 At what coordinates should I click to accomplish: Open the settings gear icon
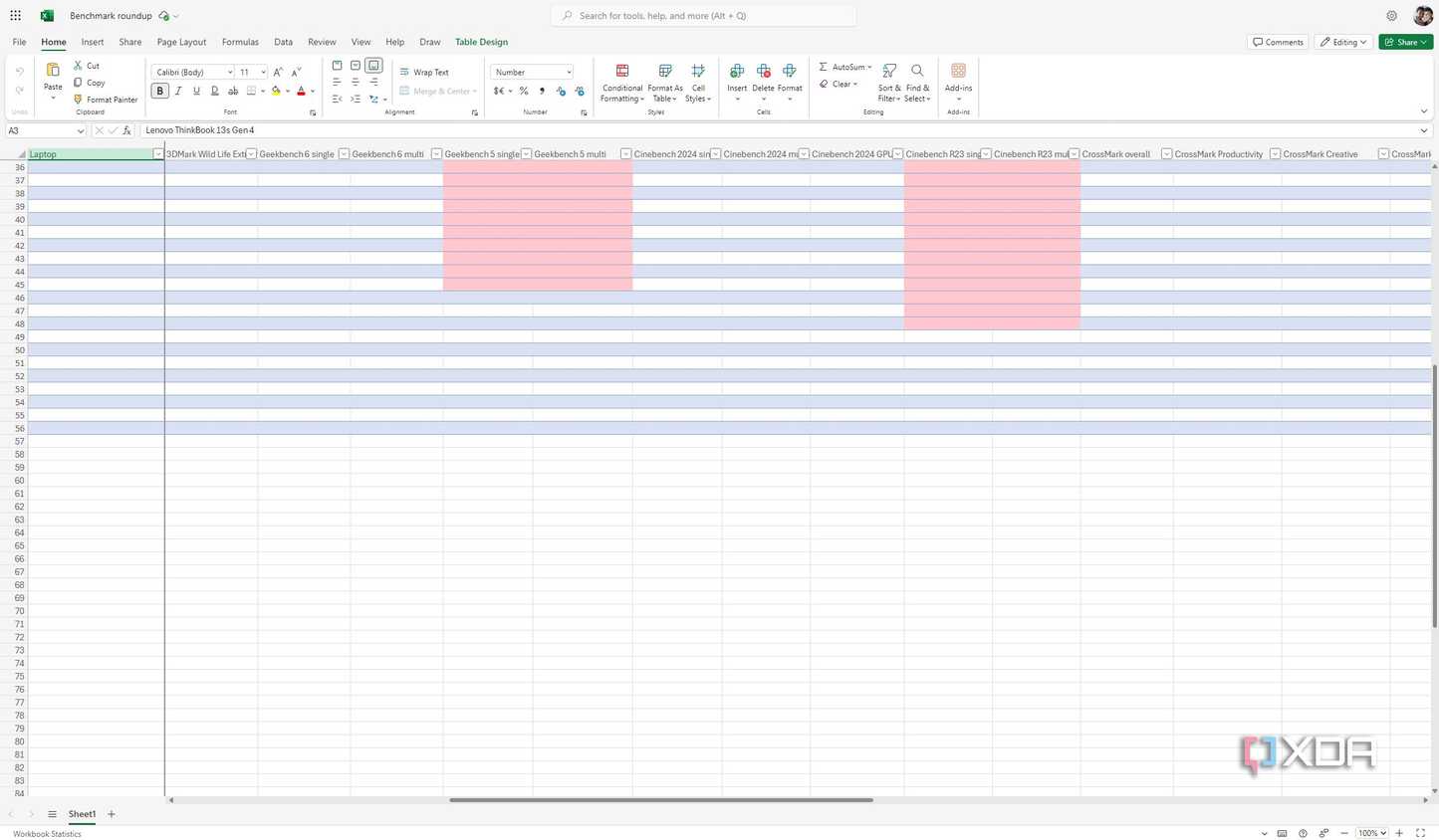1391,16
